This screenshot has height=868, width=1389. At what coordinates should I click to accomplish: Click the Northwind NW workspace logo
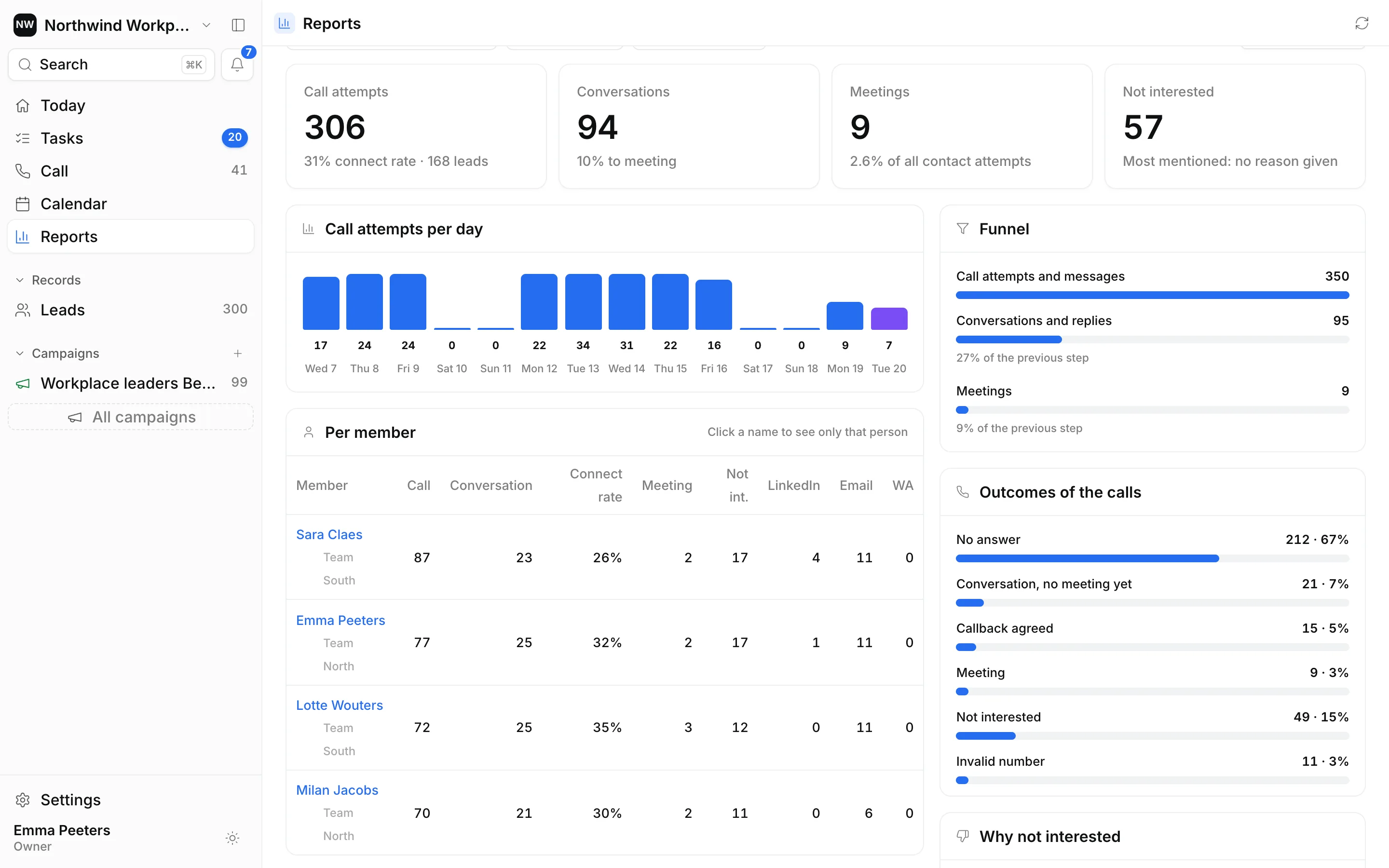tap(25, 25)
